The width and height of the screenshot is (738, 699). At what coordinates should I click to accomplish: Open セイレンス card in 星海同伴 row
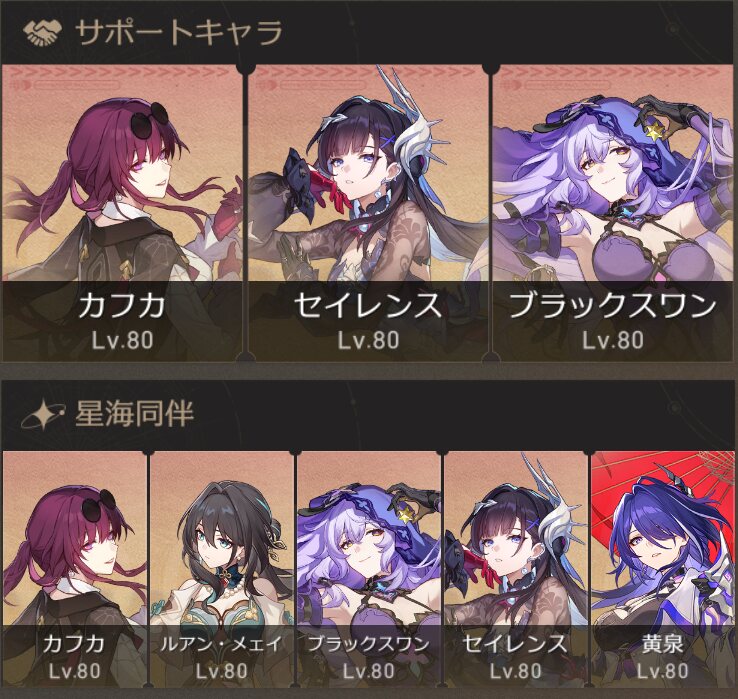point(515,569)
